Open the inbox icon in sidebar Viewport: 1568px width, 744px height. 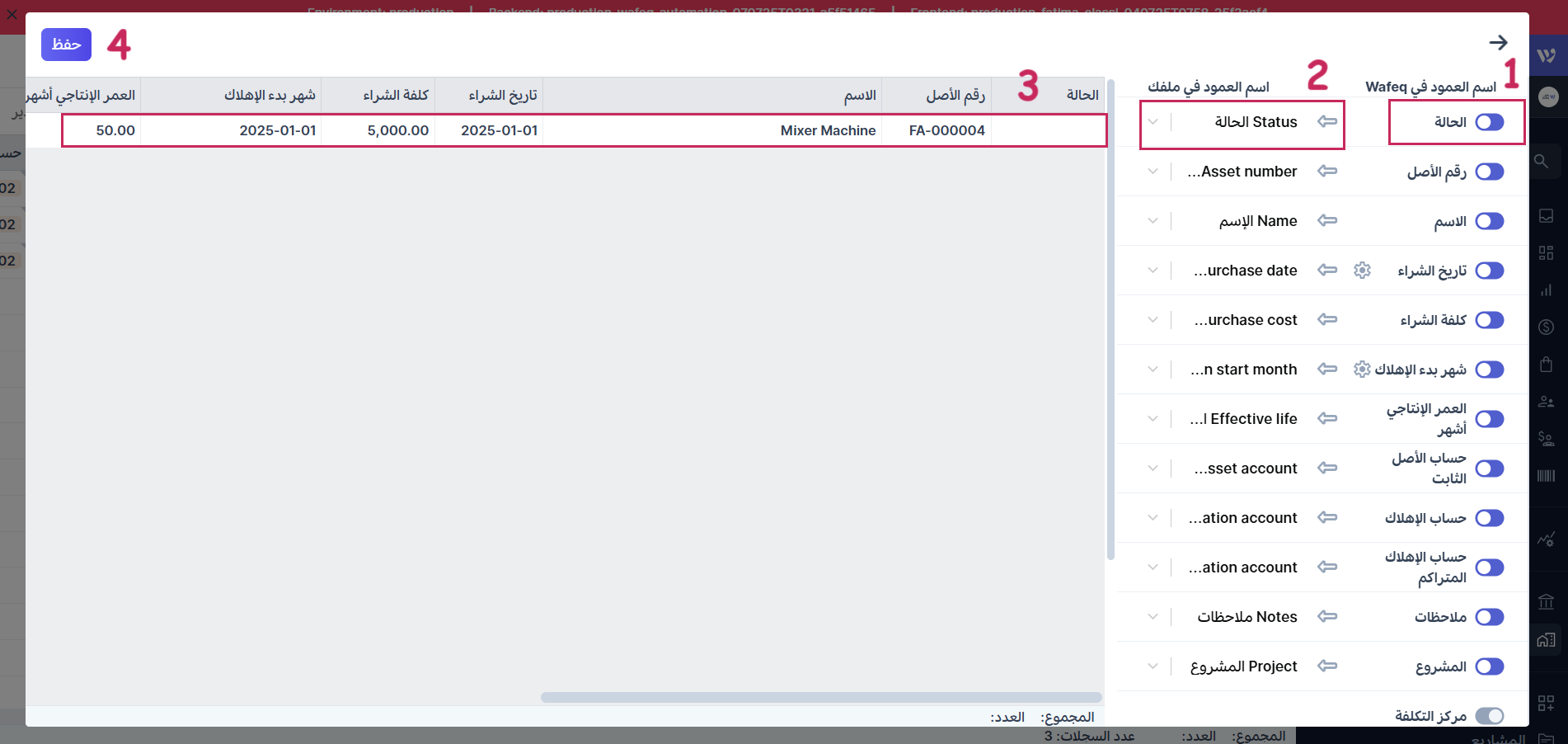[1546, 216]
